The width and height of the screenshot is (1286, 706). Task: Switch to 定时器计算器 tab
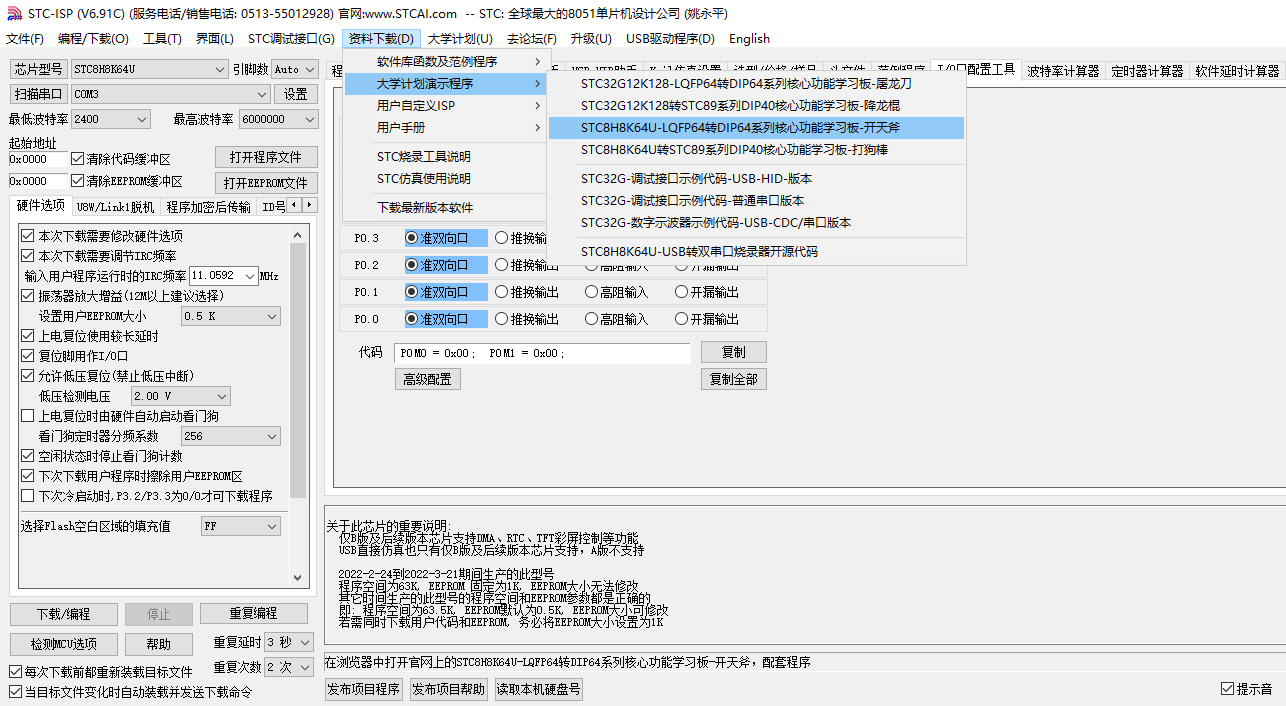[1147, 71]
